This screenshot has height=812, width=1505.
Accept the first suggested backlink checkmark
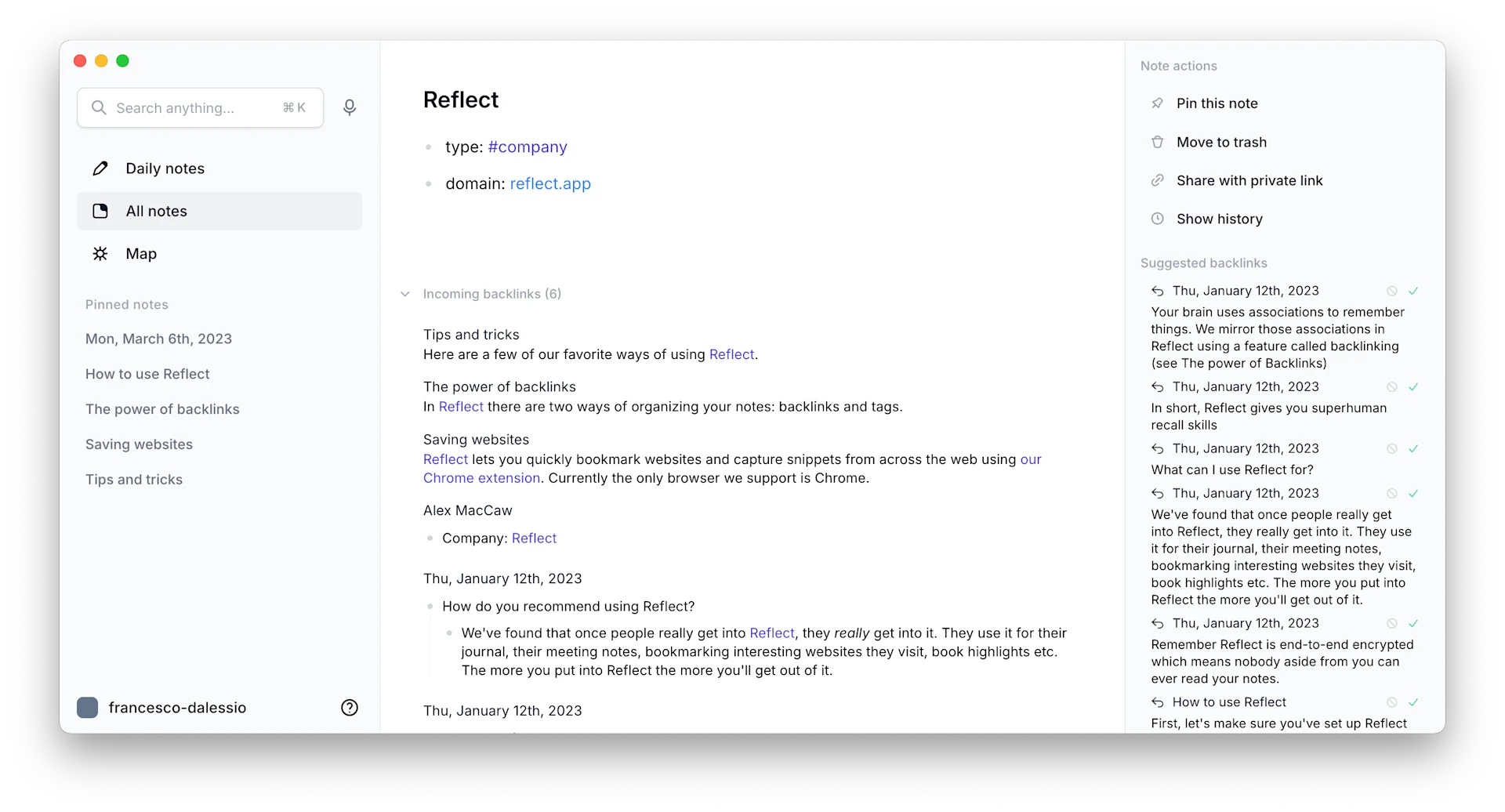pos(1413,290)
